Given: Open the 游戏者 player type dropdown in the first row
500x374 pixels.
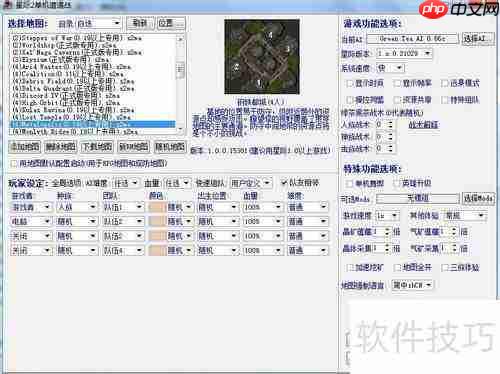Looking at the screenshot, I should tap(31, 207).
